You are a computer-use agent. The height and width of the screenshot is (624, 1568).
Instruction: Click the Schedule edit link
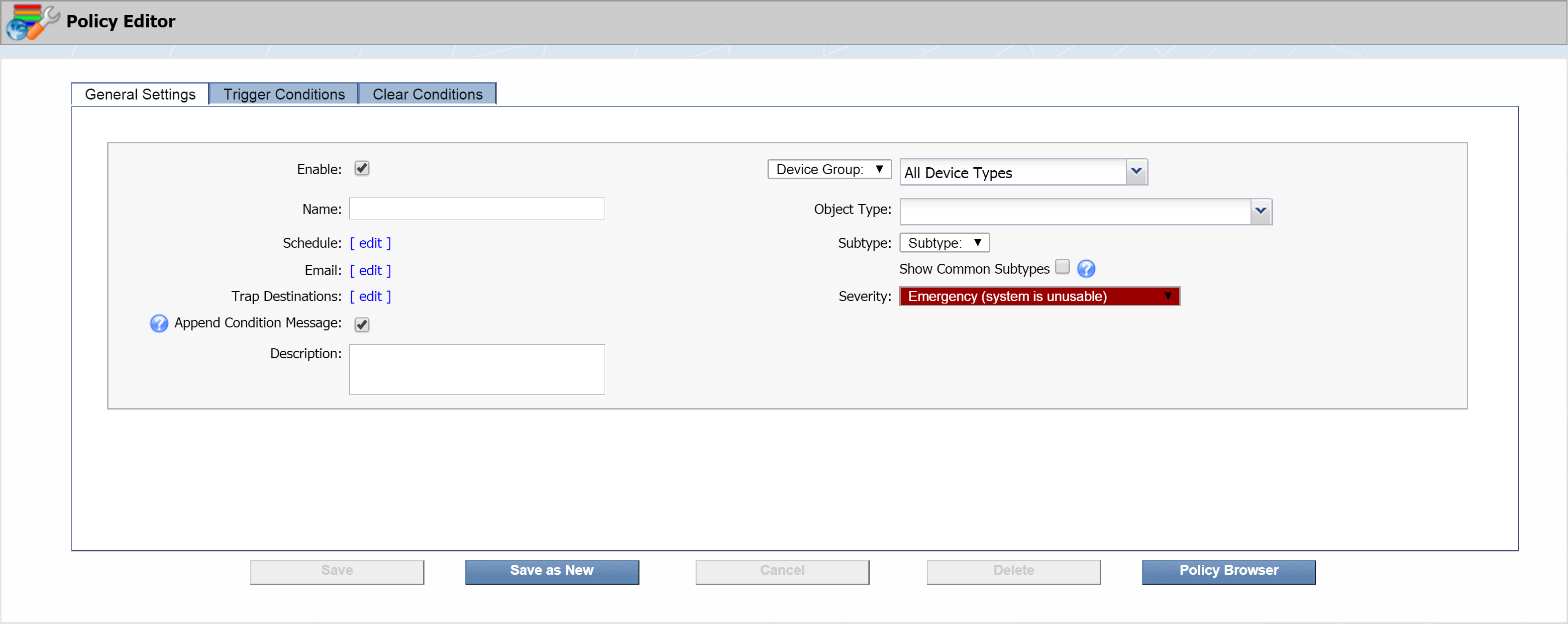tap(372, 242)
